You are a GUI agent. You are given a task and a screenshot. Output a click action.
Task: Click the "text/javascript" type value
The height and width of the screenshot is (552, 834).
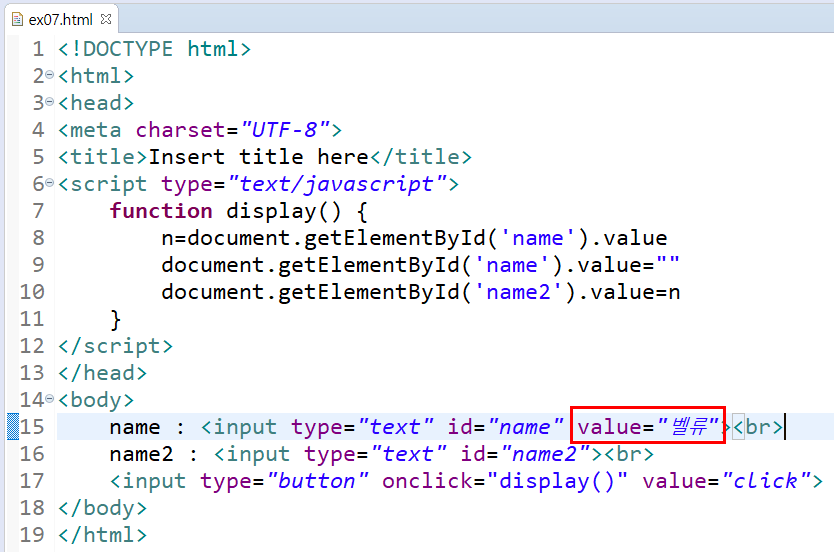(337, 184)
